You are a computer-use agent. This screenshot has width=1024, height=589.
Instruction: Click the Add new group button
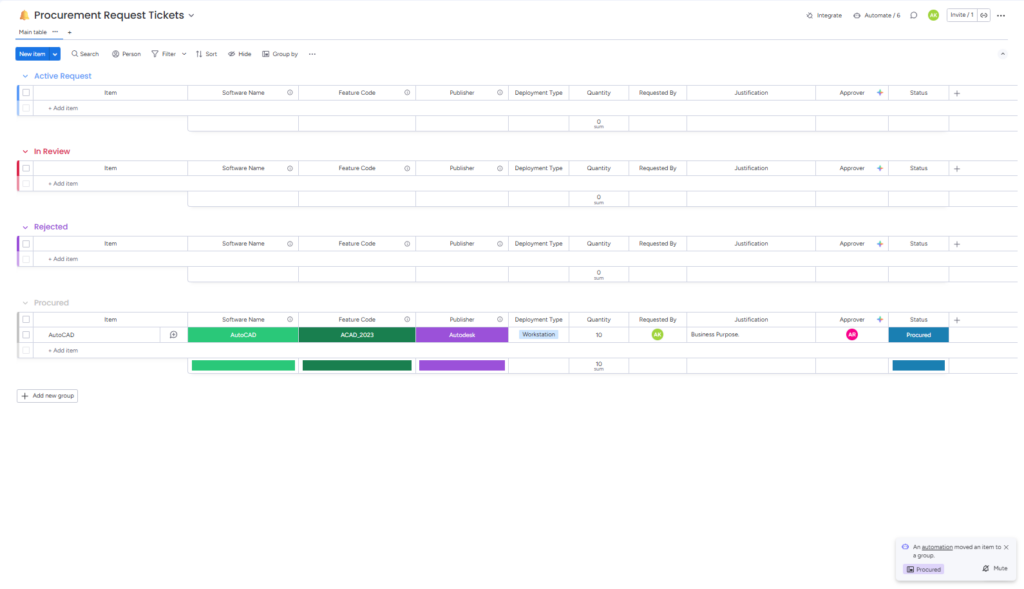47,396
